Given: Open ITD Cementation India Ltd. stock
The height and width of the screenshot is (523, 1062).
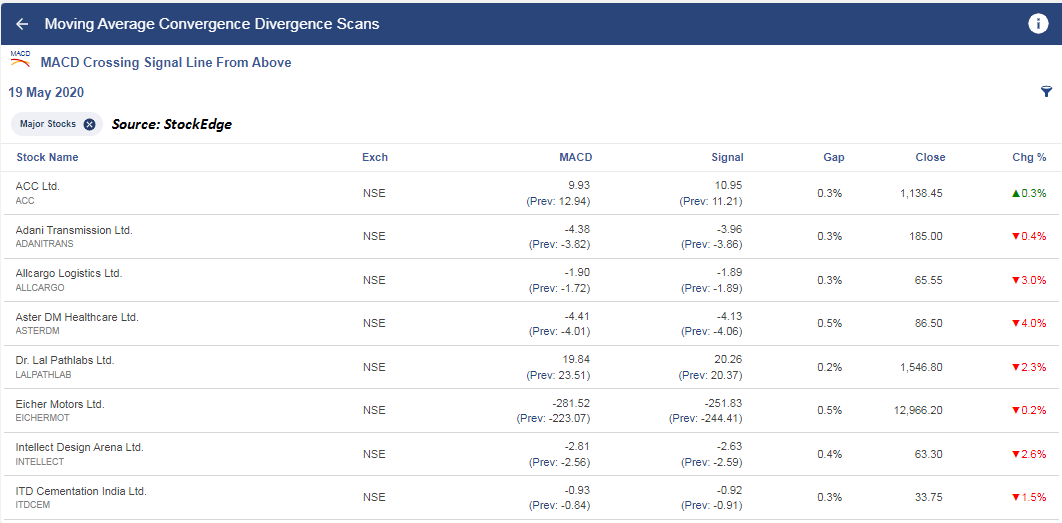Looking at the screenshot, I should pyautogui.click(x=531, y=497).
